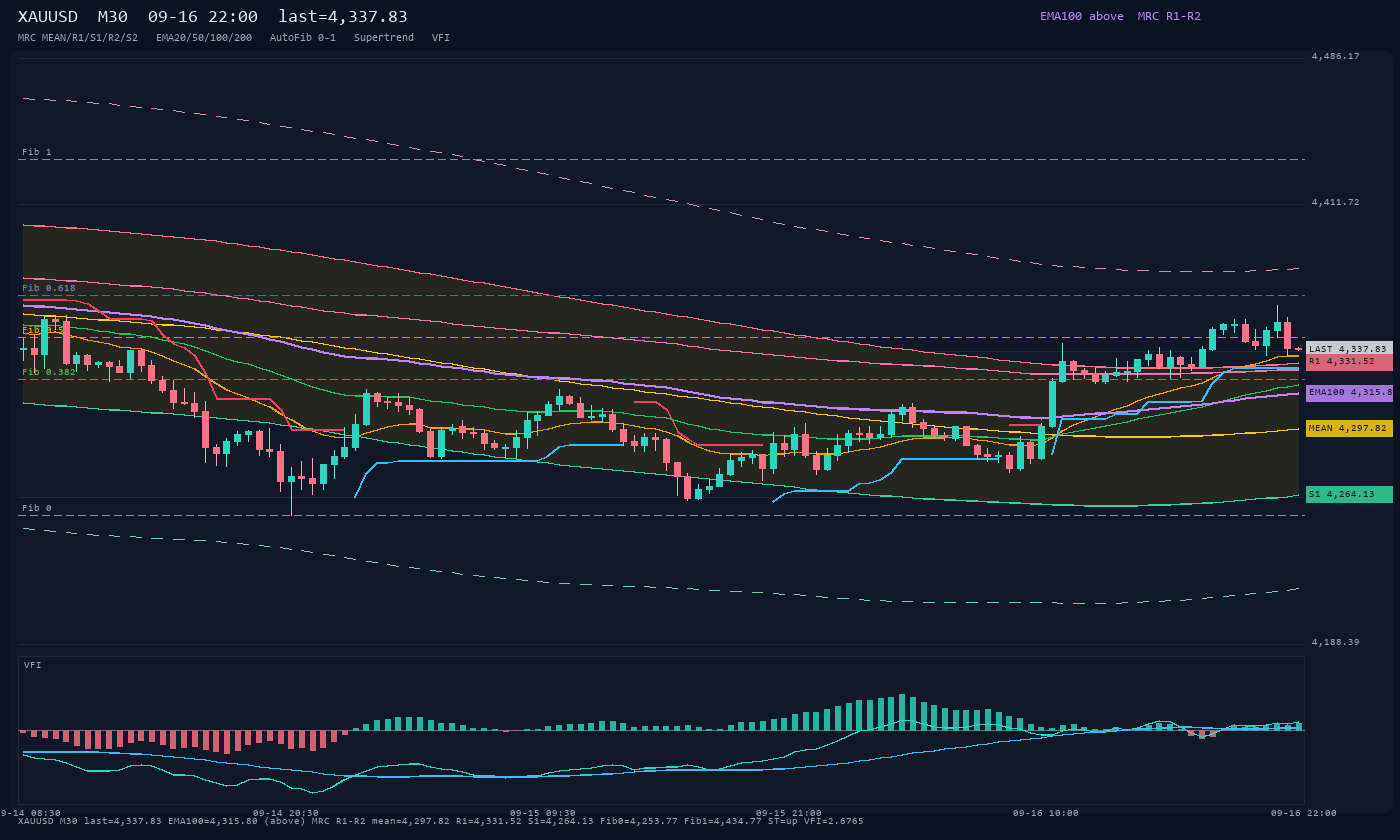Click the 09-16 22:00 header timestamp

click(x=202, y=16)
